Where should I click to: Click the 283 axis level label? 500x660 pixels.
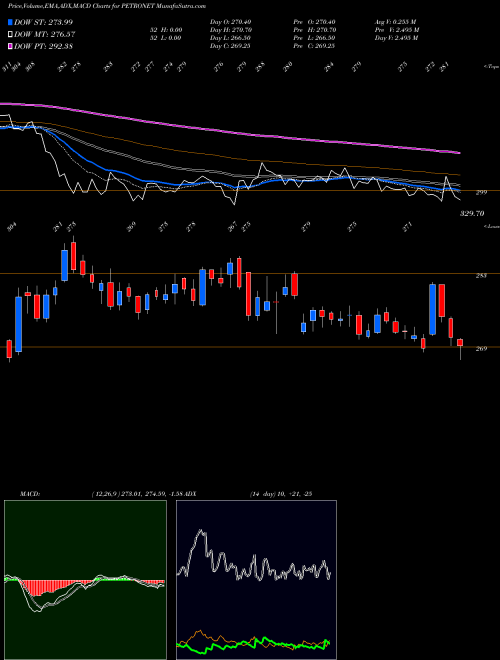(x=481, y=276)
